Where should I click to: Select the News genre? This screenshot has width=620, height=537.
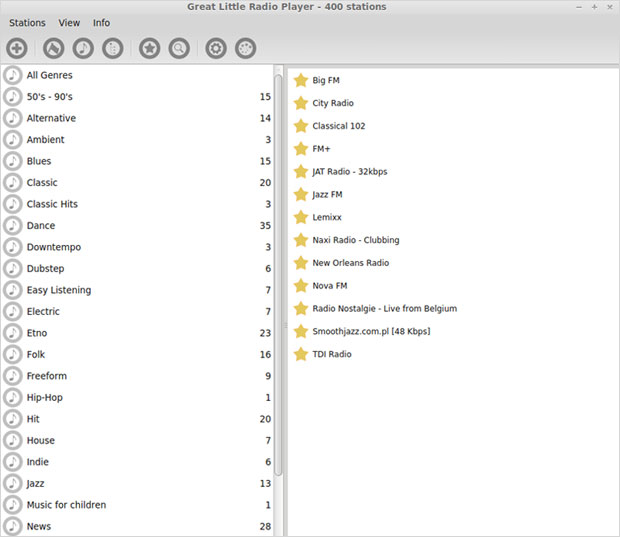(137, 526)
